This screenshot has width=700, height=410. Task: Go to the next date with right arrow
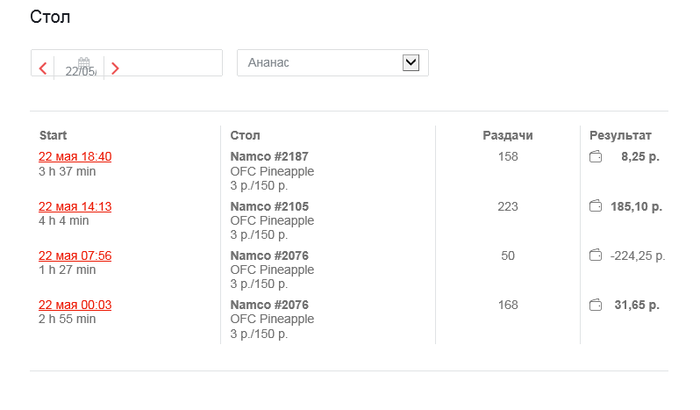click(x=115, y=69)
